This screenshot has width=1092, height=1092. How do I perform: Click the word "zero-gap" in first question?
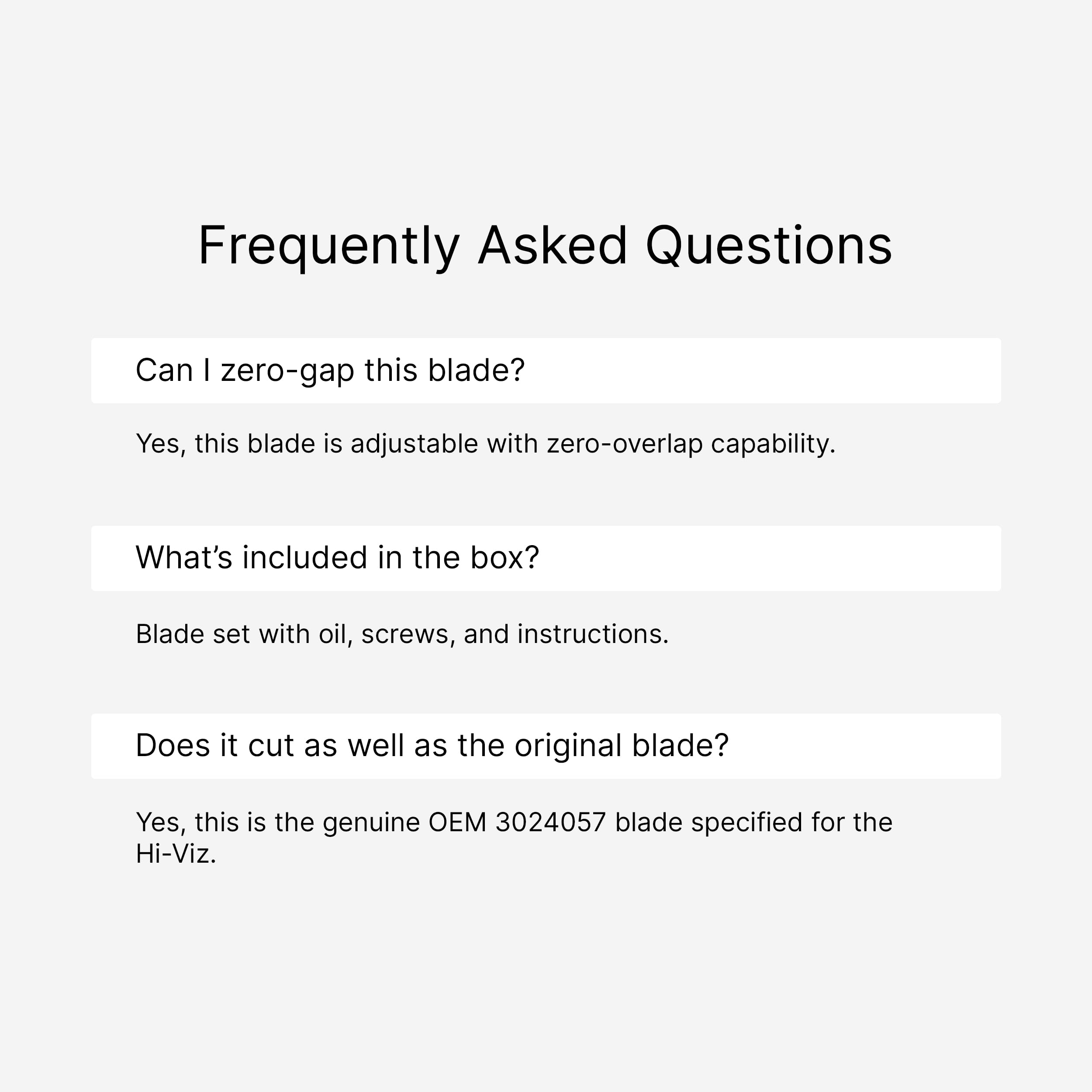pyautogui.click(x=288, y=371)
